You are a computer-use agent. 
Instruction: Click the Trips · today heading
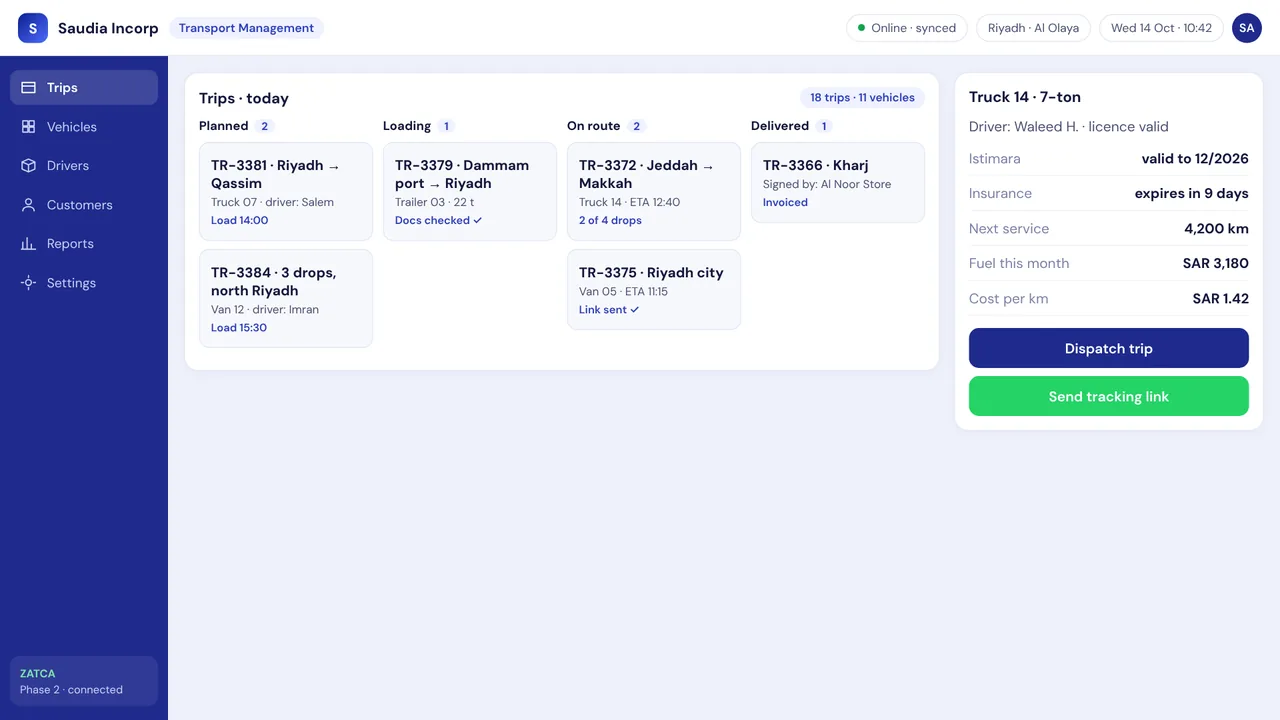pos(244,98)
